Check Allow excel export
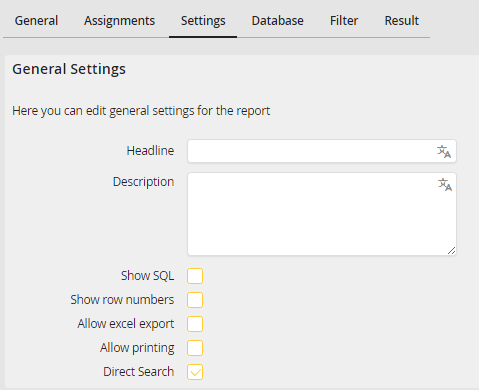The image size is (479, 390). click(x=195, y=324)
